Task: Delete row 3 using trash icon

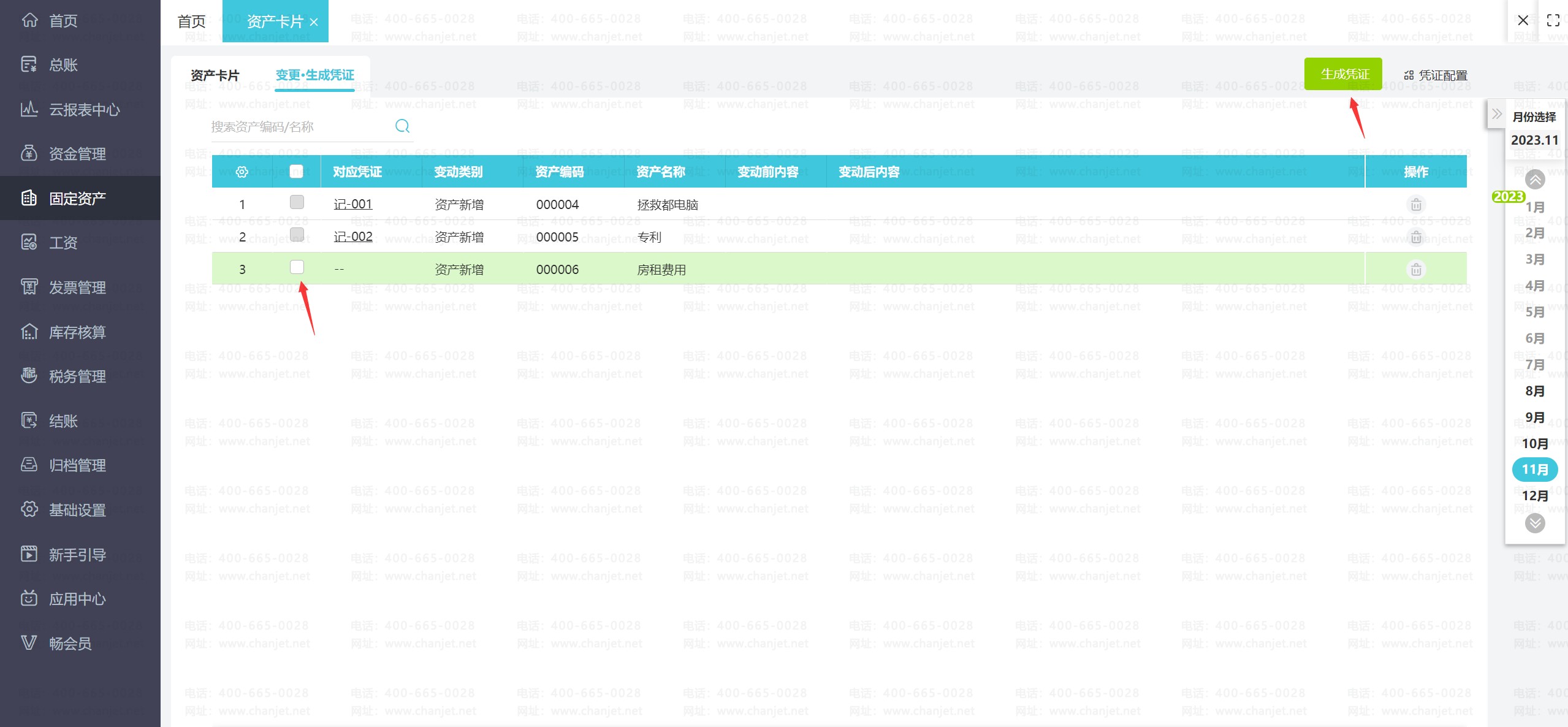Action: coord(1416,270)
